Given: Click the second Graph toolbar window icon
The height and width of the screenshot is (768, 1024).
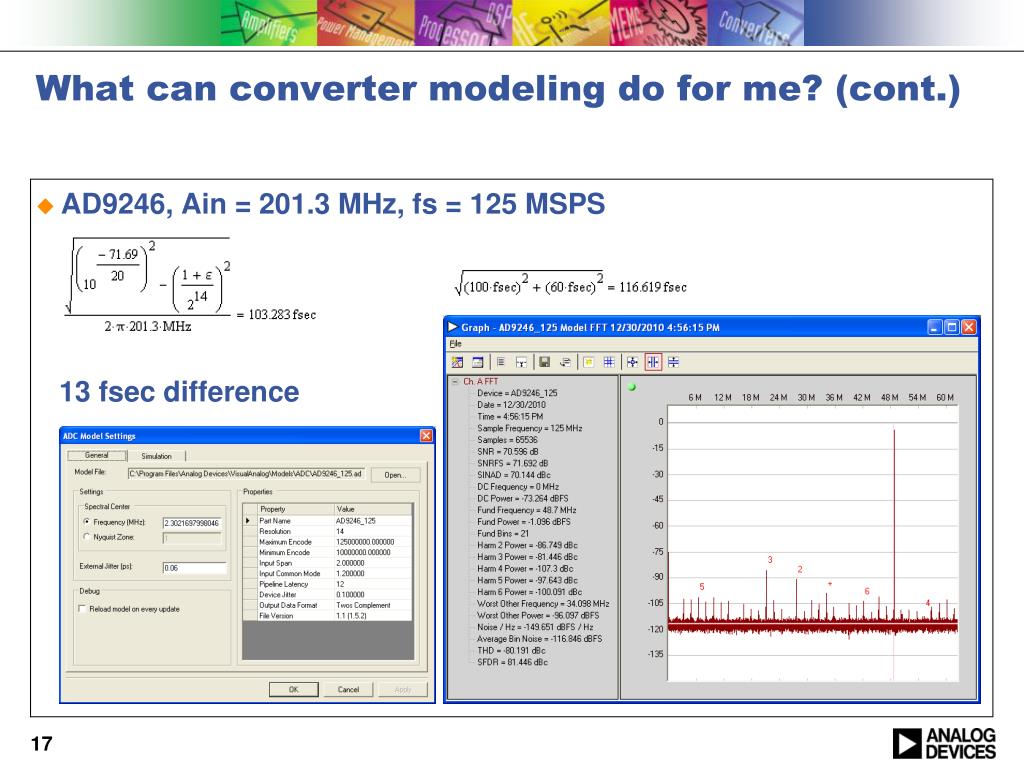Looking at the screenshot, I should coord(478,362).
